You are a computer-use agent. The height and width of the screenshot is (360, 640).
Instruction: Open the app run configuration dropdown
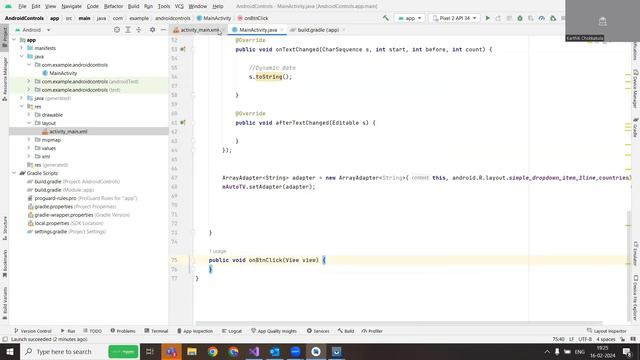(410, 18)
